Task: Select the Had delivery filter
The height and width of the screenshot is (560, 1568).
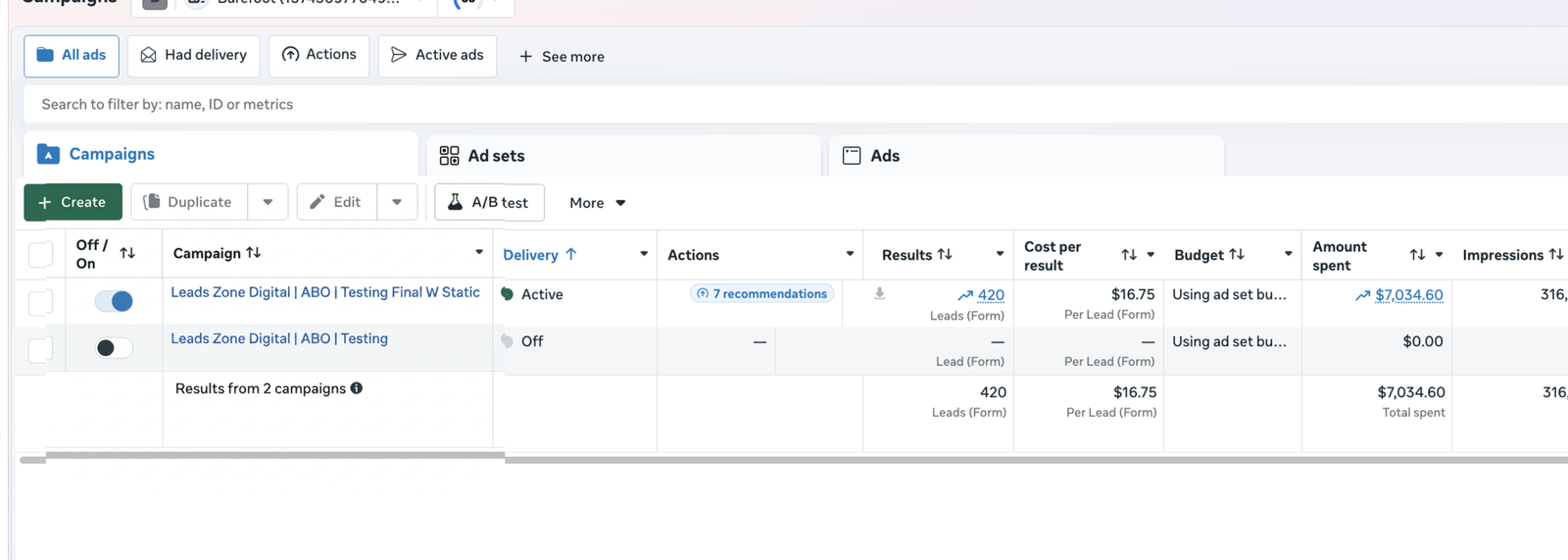Action: [x=194, y=56]
